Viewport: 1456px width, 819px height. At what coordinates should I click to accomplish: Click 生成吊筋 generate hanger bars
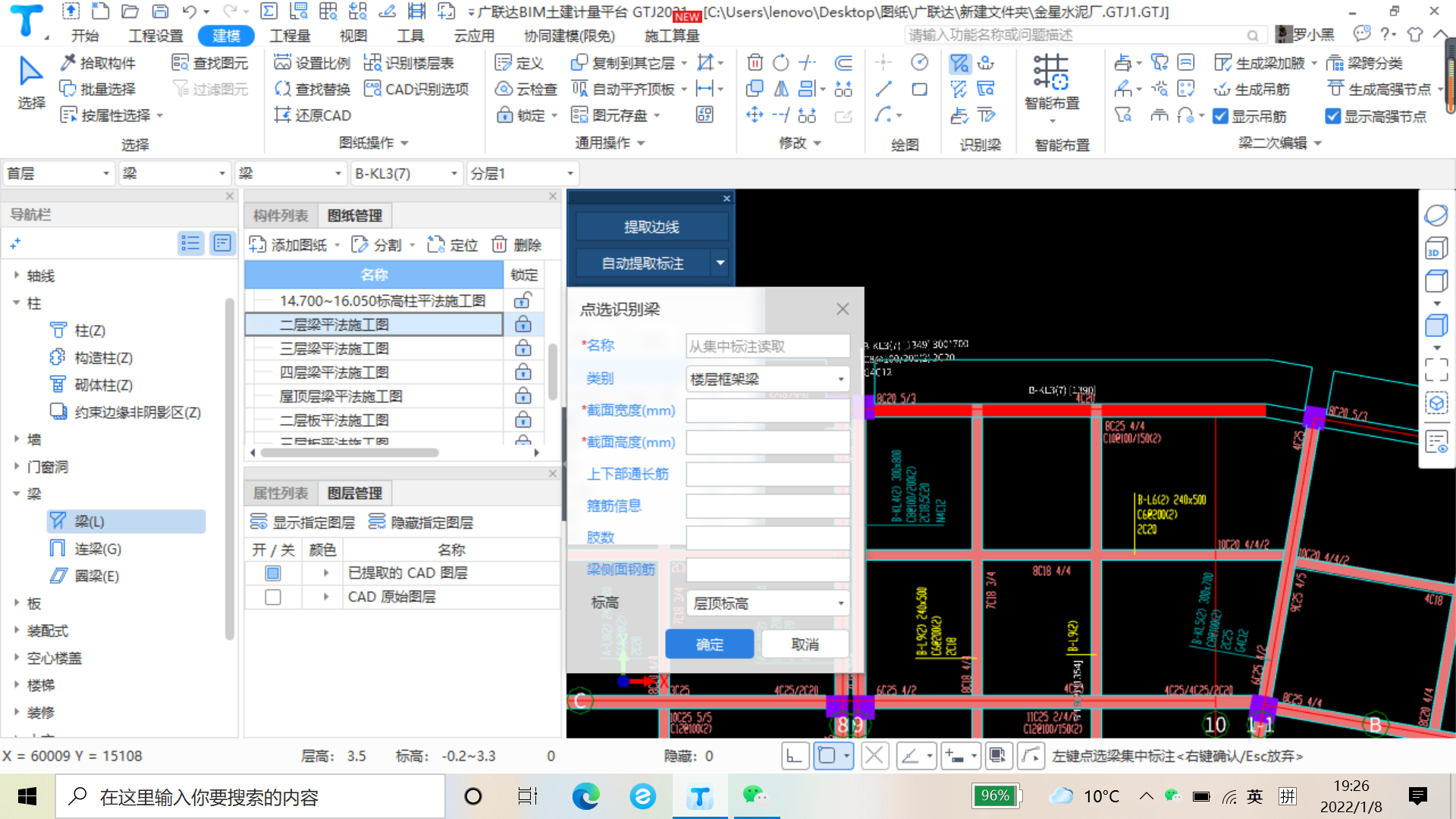coord(1252,89)
